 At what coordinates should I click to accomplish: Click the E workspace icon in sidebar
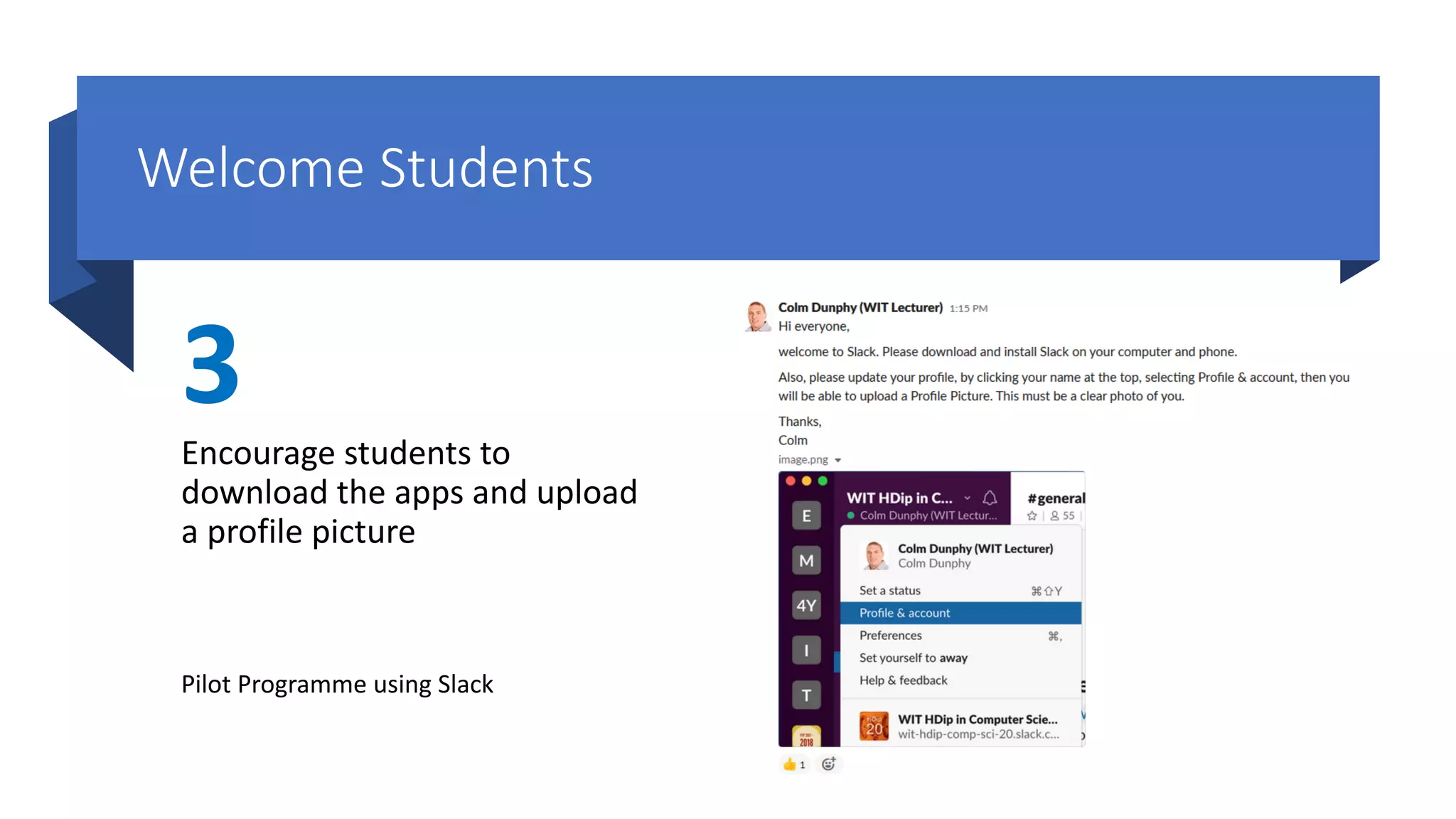(806, 515)
